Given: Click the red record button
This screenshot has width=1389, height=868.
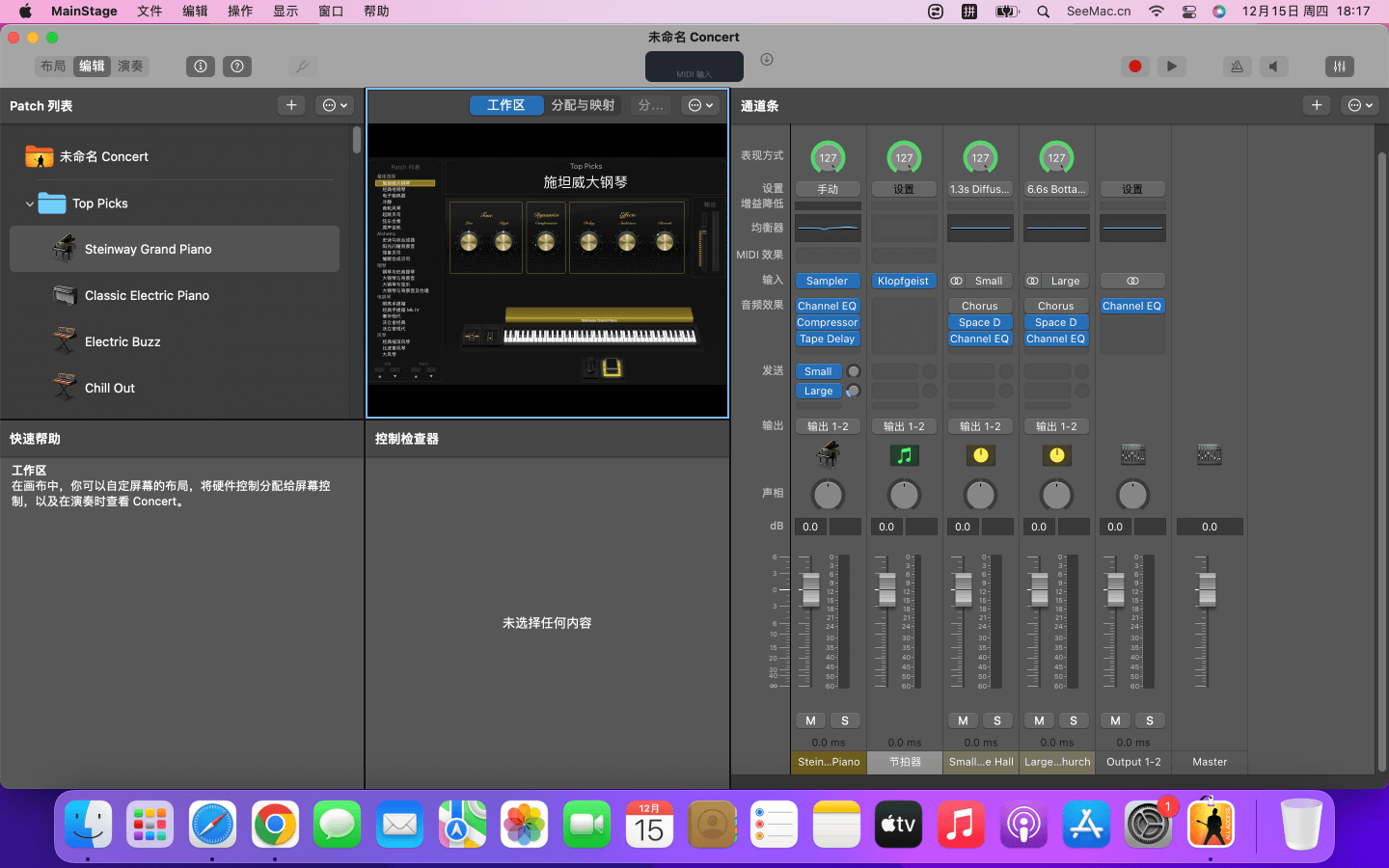Looking at the screenshot, I should pos(1135,67).
